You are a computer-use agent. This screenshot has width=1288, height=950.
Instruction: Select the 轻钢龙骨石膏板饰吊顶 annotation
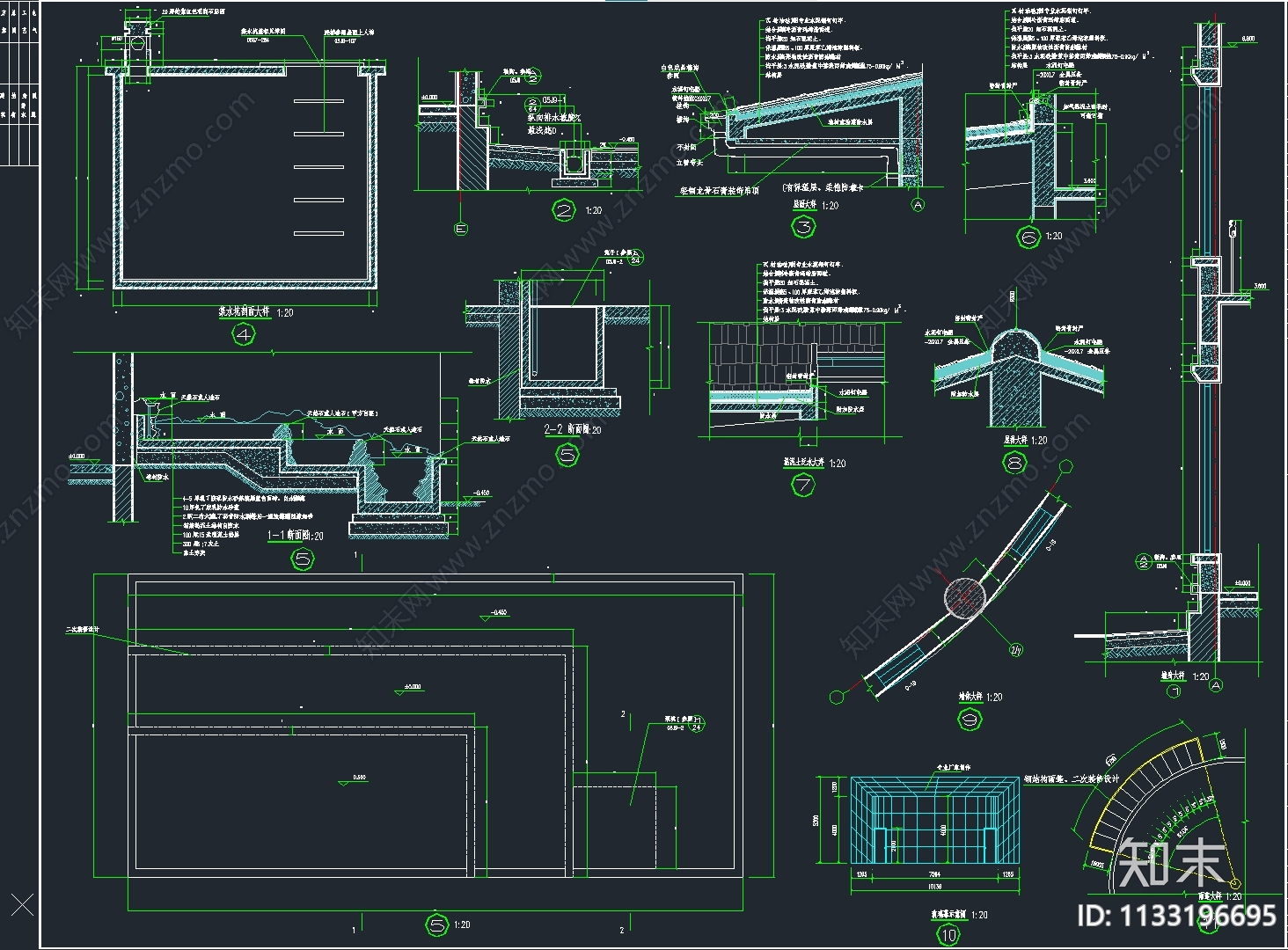coord(720,189)
